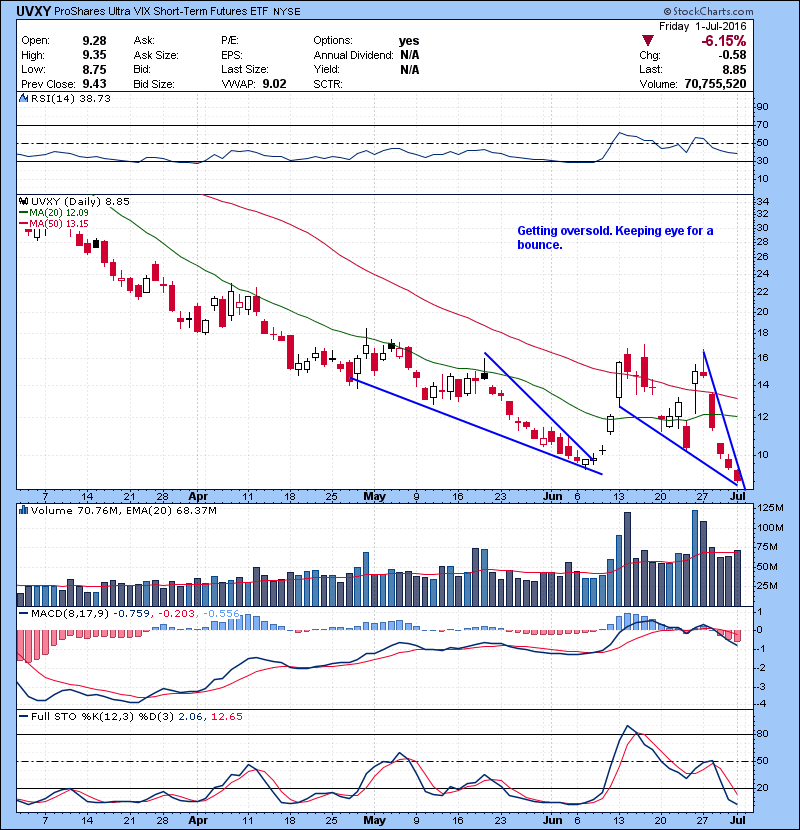
Task: Click the candlestick icon beside UVXY (Daily)
Action: pos(23,201)
